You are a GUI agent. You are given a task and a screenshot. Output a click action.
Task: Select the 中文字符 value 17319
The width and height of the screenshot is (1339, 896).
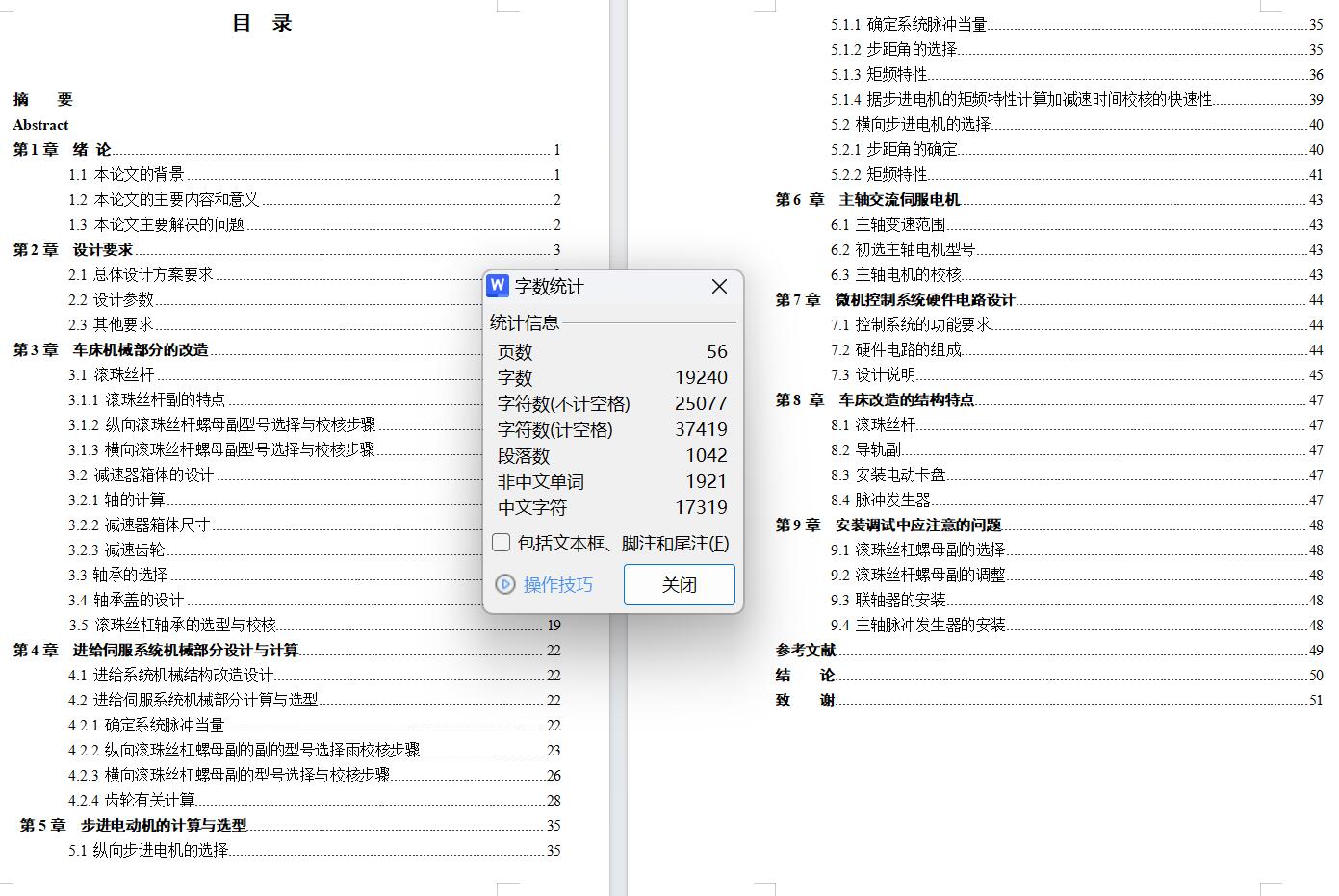[702, 508]
